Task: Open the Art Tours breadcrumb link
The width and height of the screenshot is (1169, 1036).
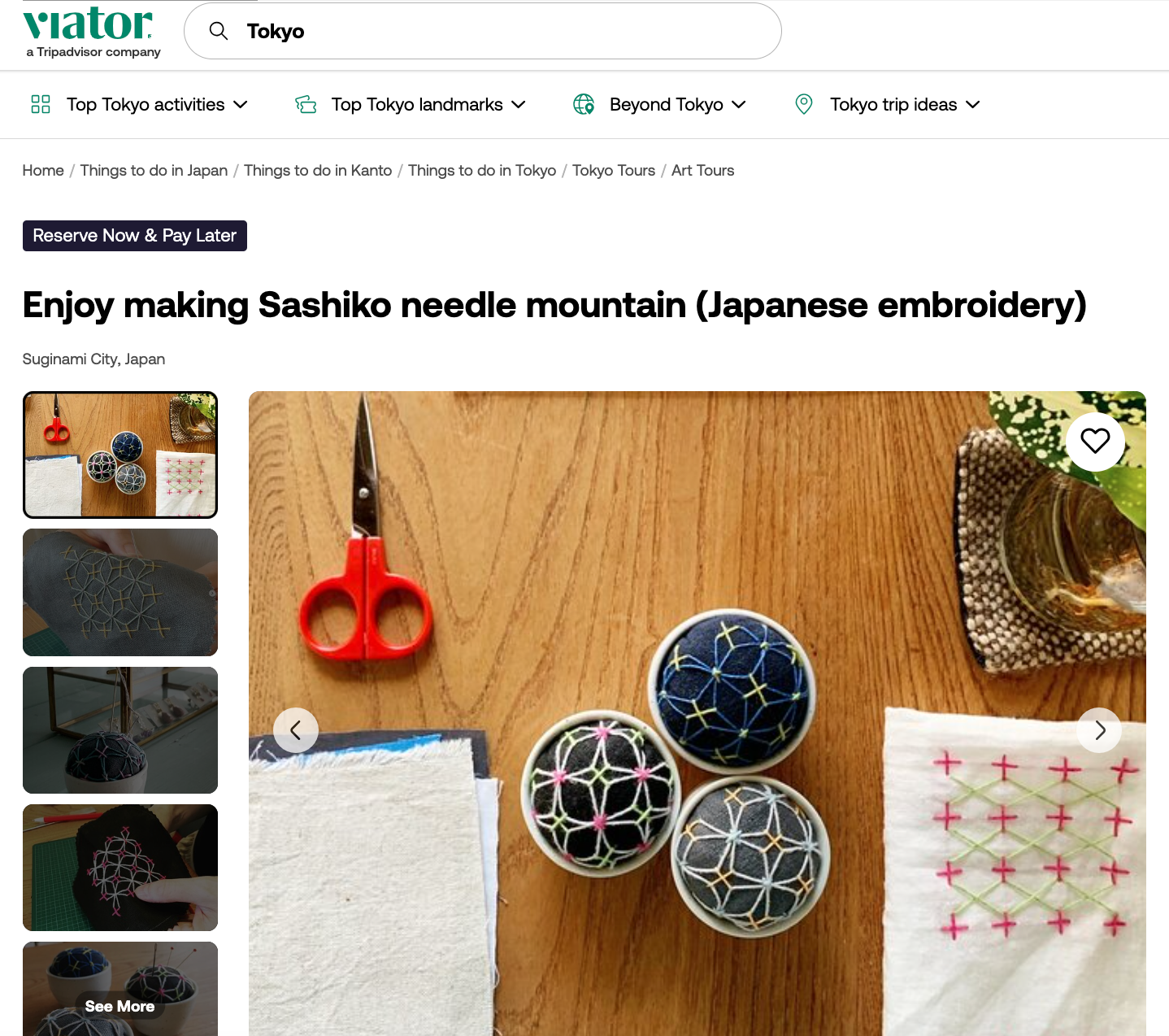Action: 702,171
